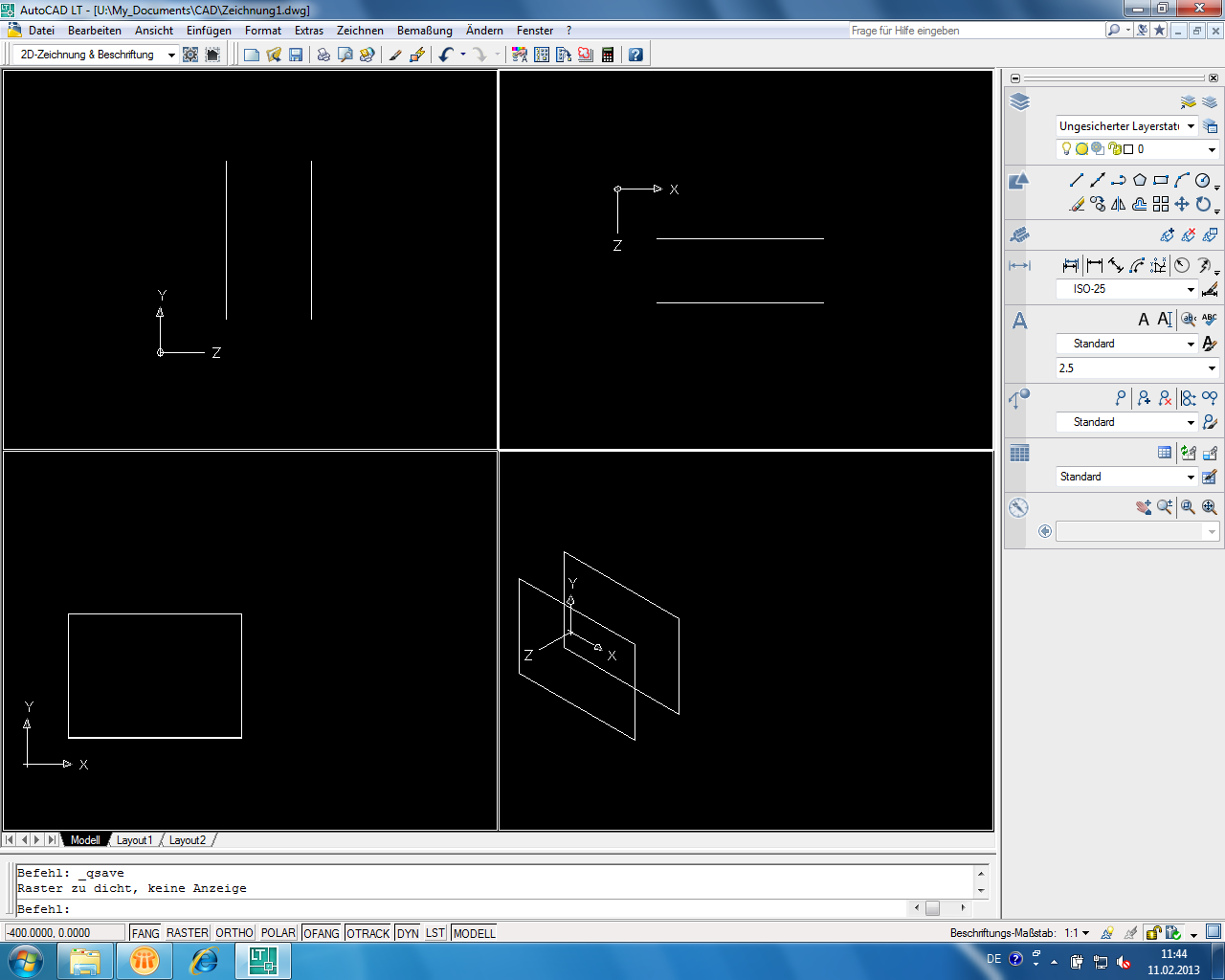Screen dimensions: 1225x980
Task: Open the table style Standard dropdown
Action: coord(1126,477)
